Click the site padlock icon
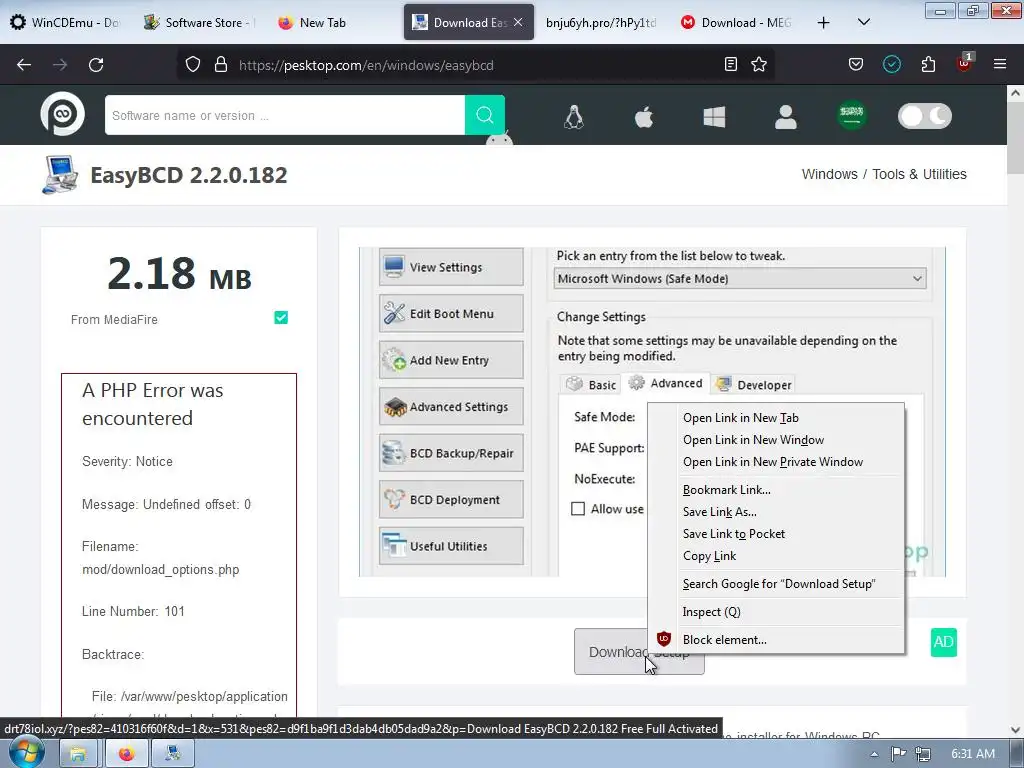Screen dimensions: 1024x768 coord(221,64)
